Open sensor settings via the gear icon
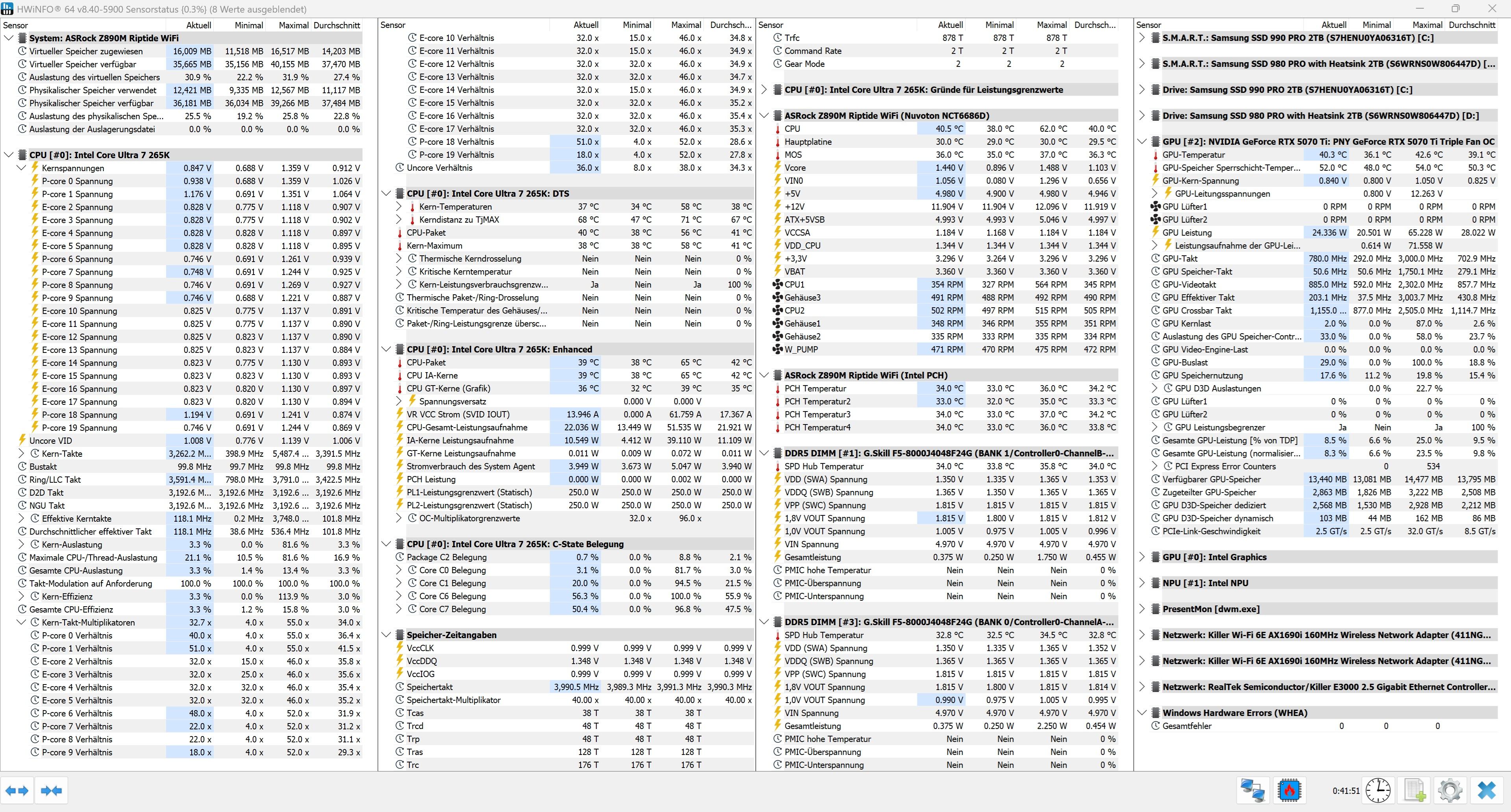This screenshot has height=812, width=1511. 1450,790
